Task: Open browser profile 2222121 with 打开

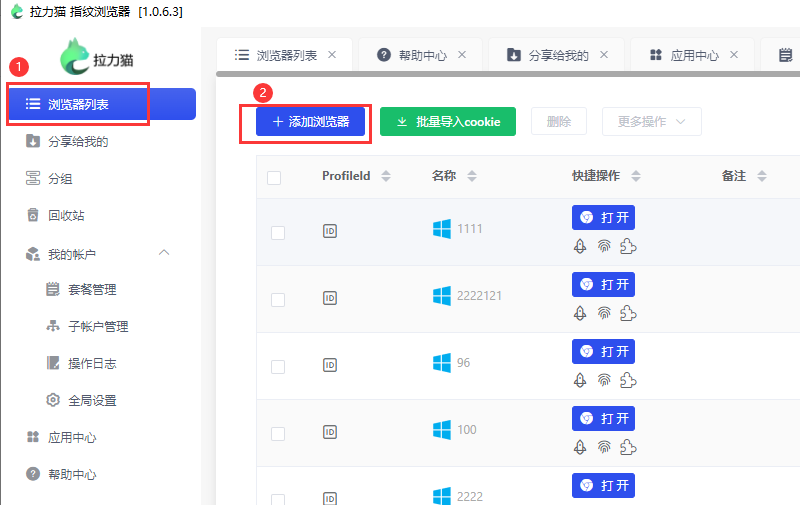Action: pos(603,285)
